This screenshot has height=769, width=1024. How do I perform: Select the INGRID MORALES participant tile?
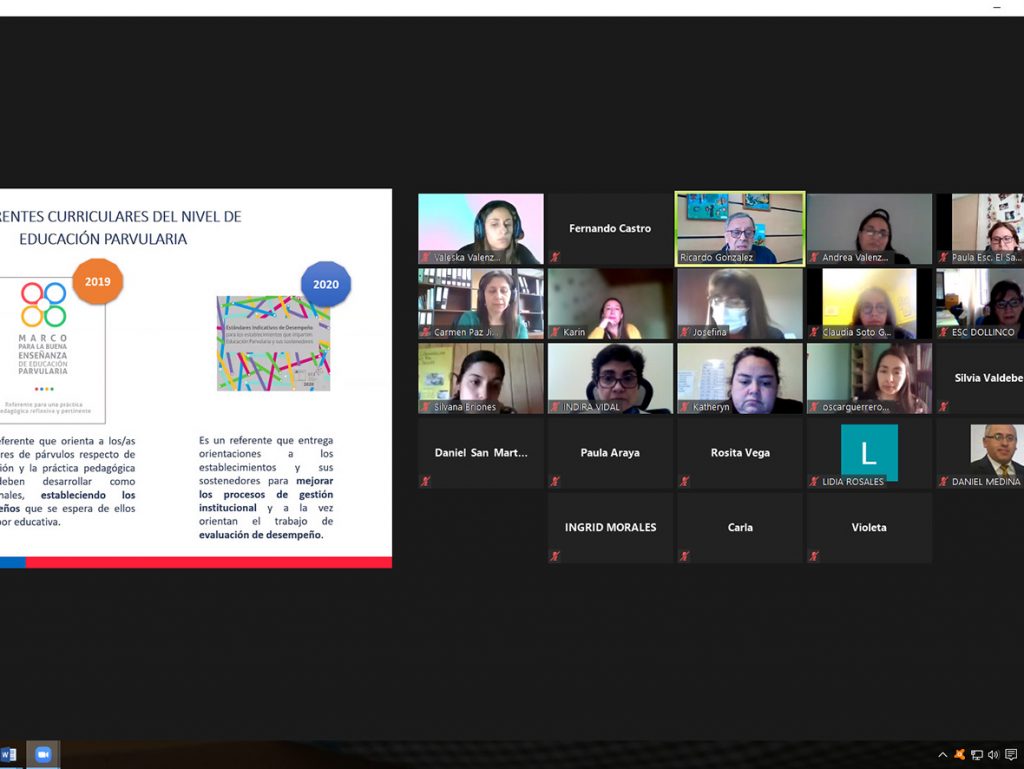(x=610, y=527)
